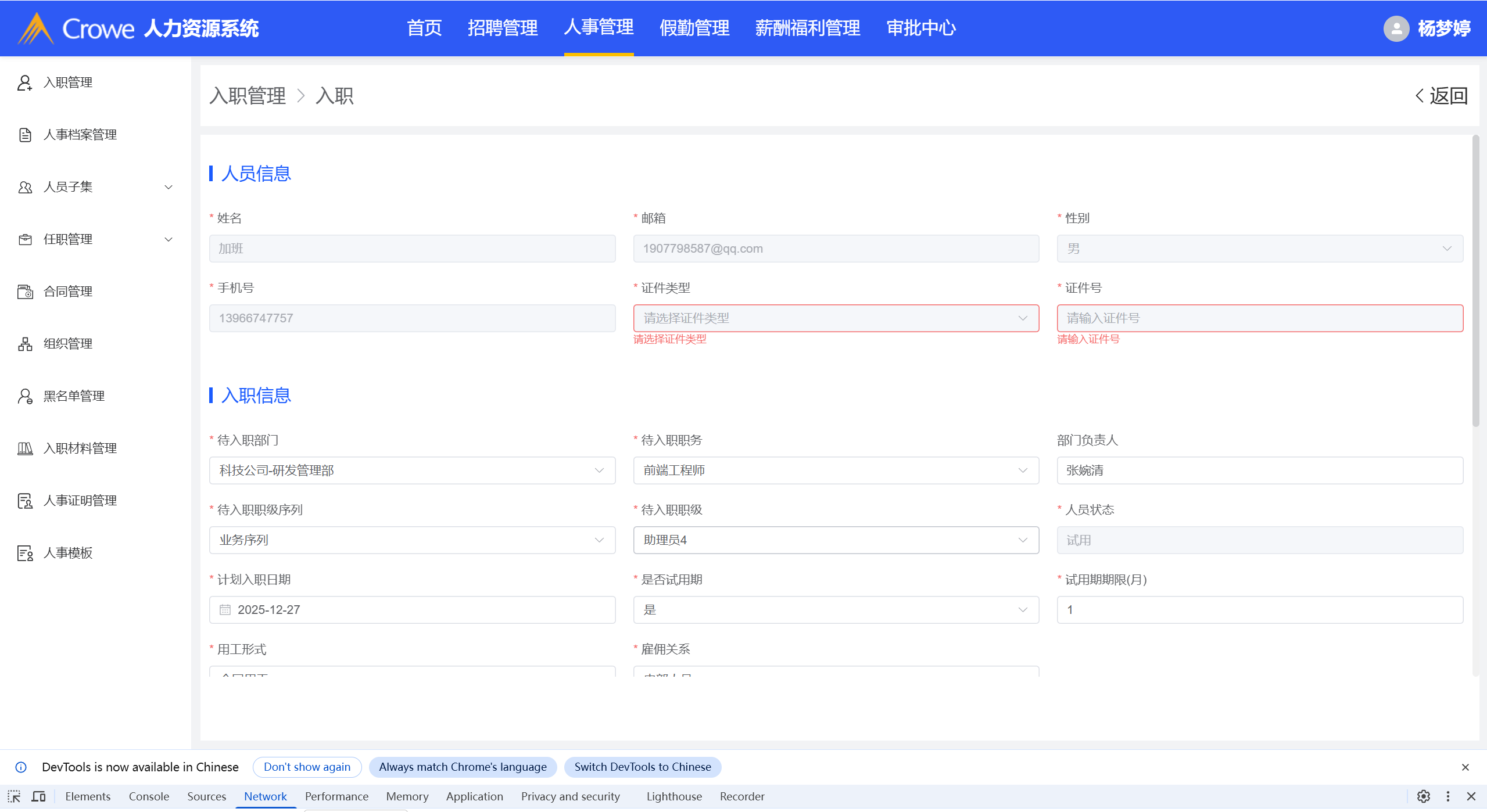The width and height of the screenshot is (1487, 812).
Task: Open the 证件类型 dropdown
Action: pyautogui.click(x=836, y=318)
